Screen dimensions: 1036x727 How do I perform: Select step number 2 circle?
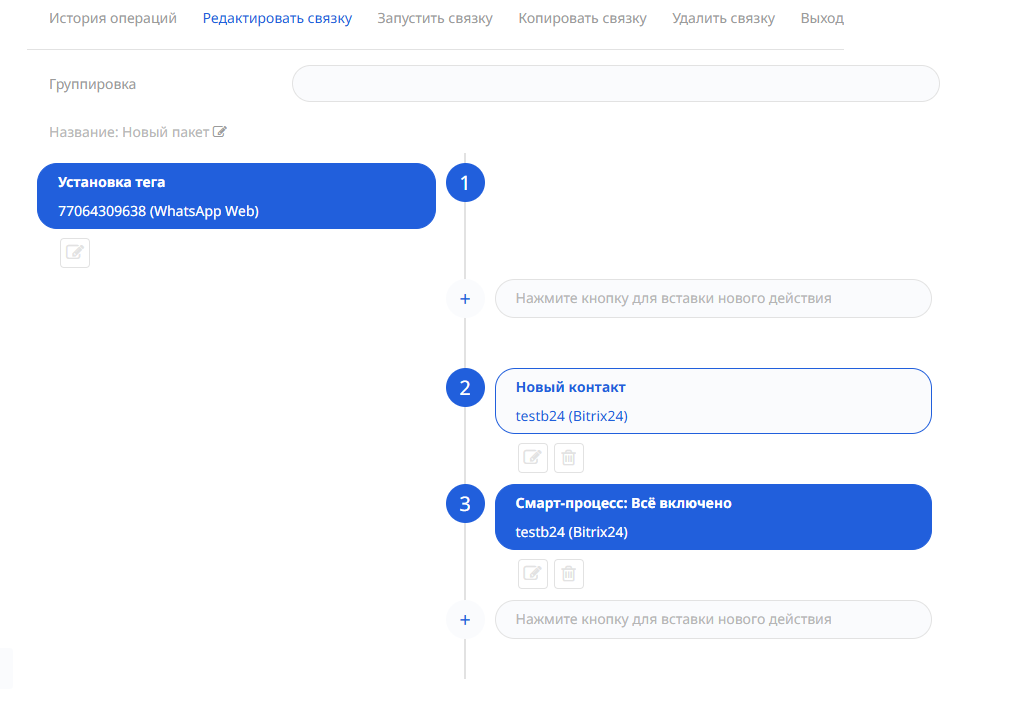(465, 388)
